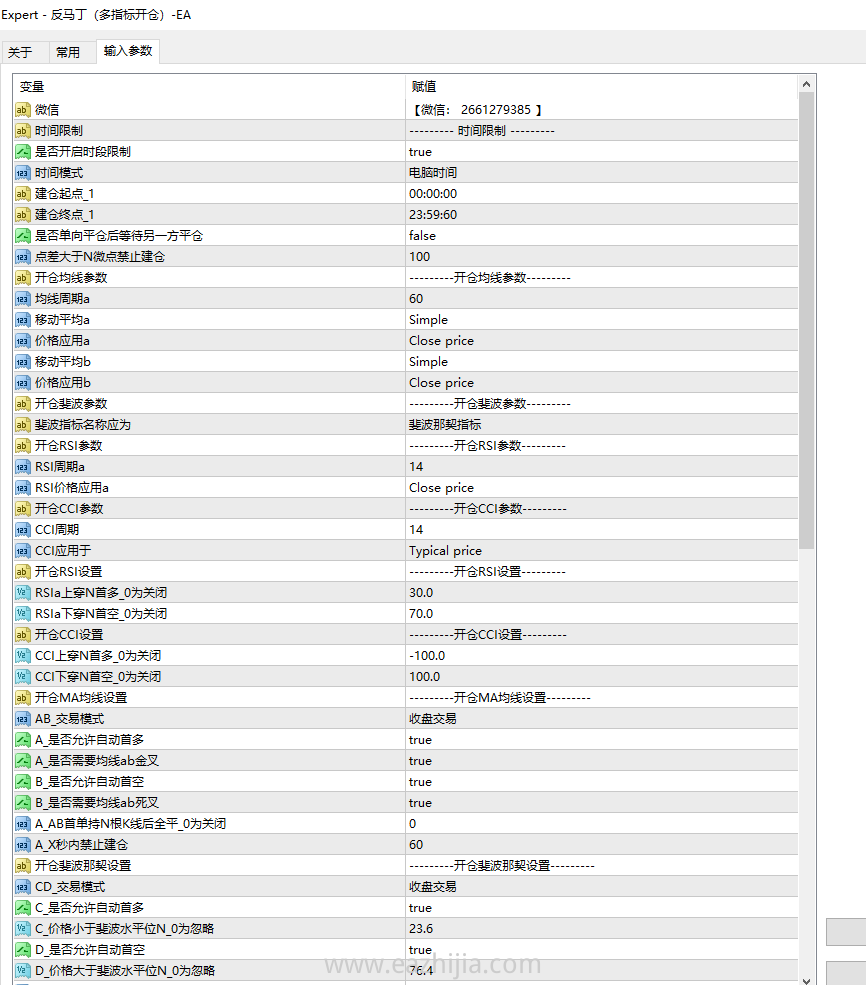Click the vertical scrollbar thumb

tap(806, 320)
